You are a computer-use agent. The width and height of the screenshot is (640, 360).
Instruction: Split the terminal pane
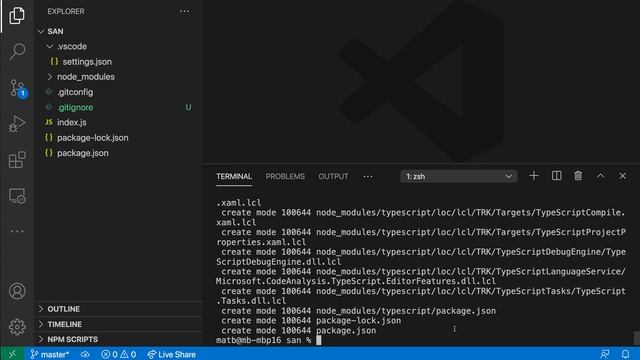[x=556, y=176]
